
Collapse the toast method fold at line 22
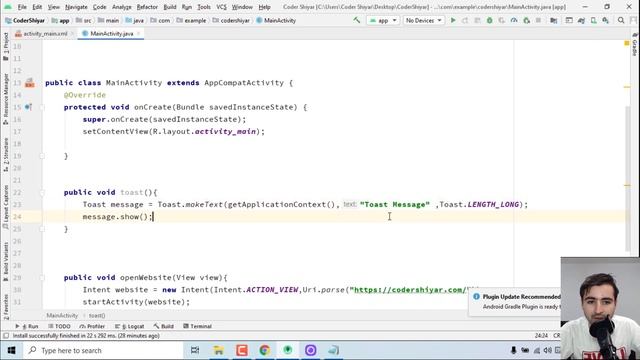42,192
